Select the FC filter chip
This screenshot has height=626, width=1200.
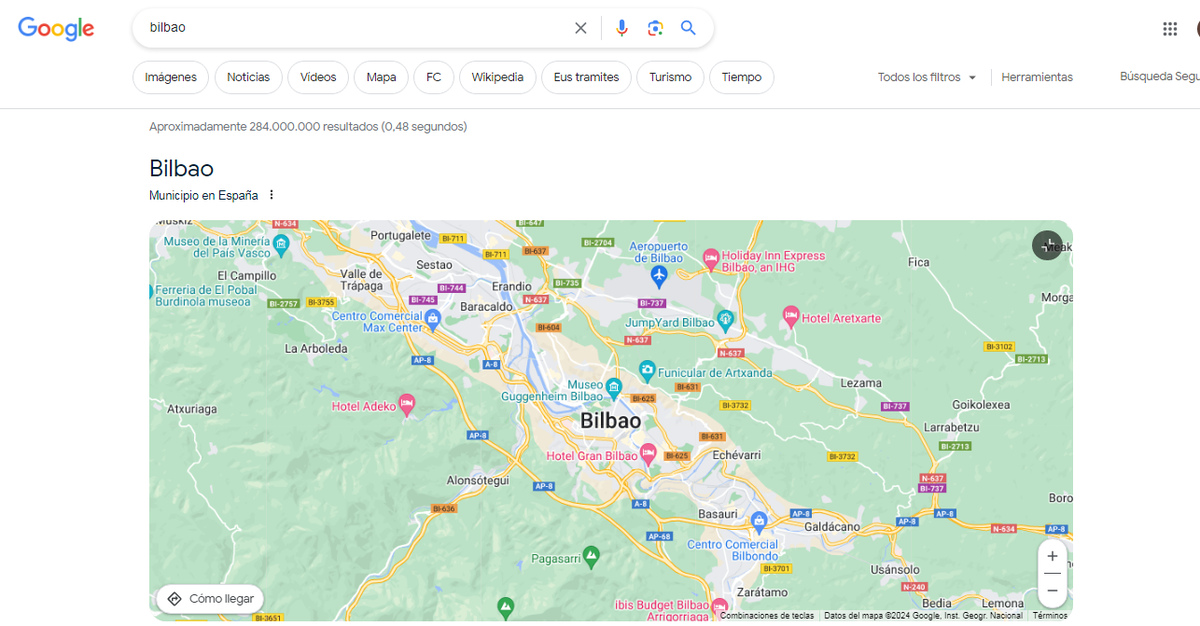[x=434, y=77]
